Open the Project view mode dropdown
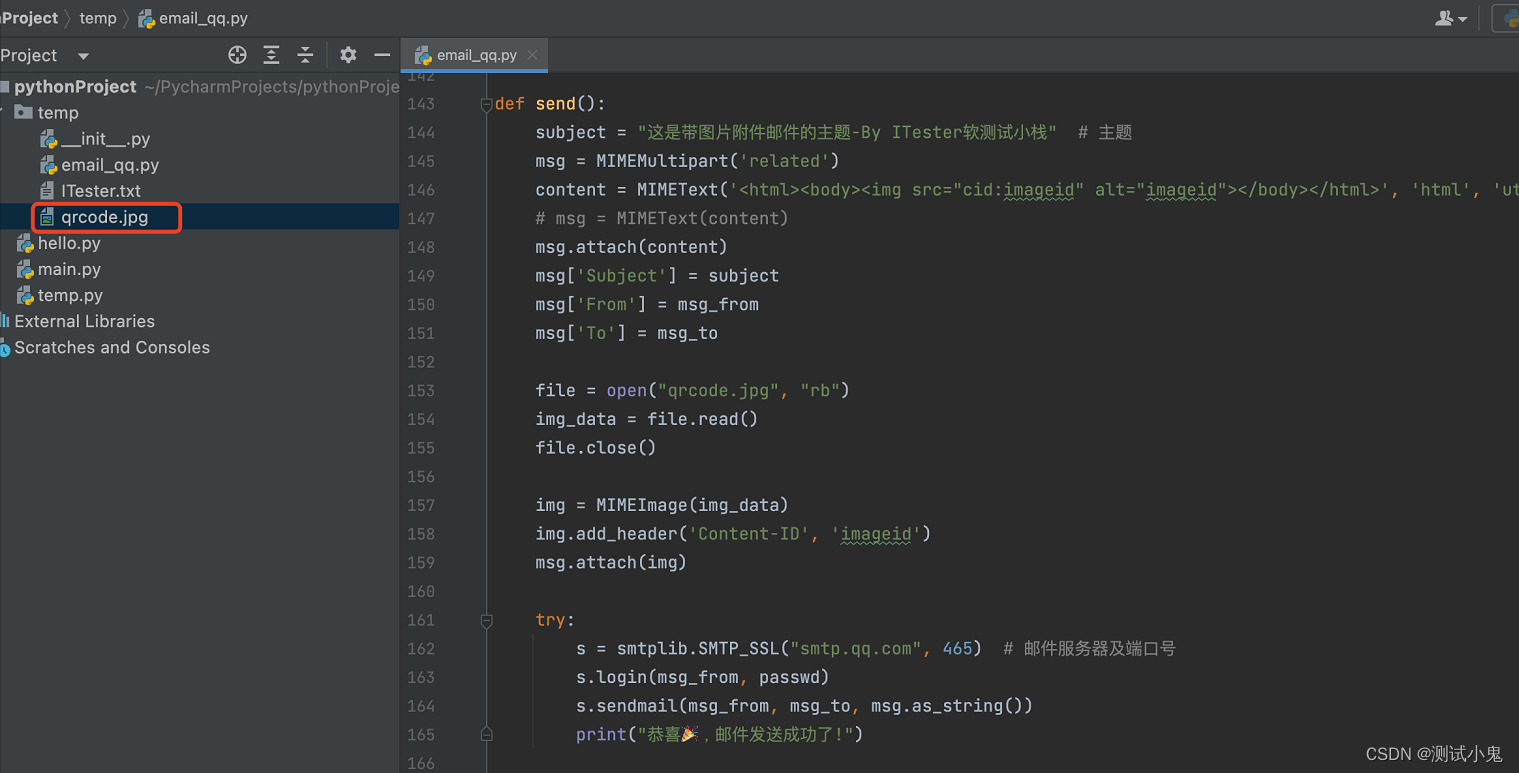This screenshot has height=773, width=1519. point(82,55)
